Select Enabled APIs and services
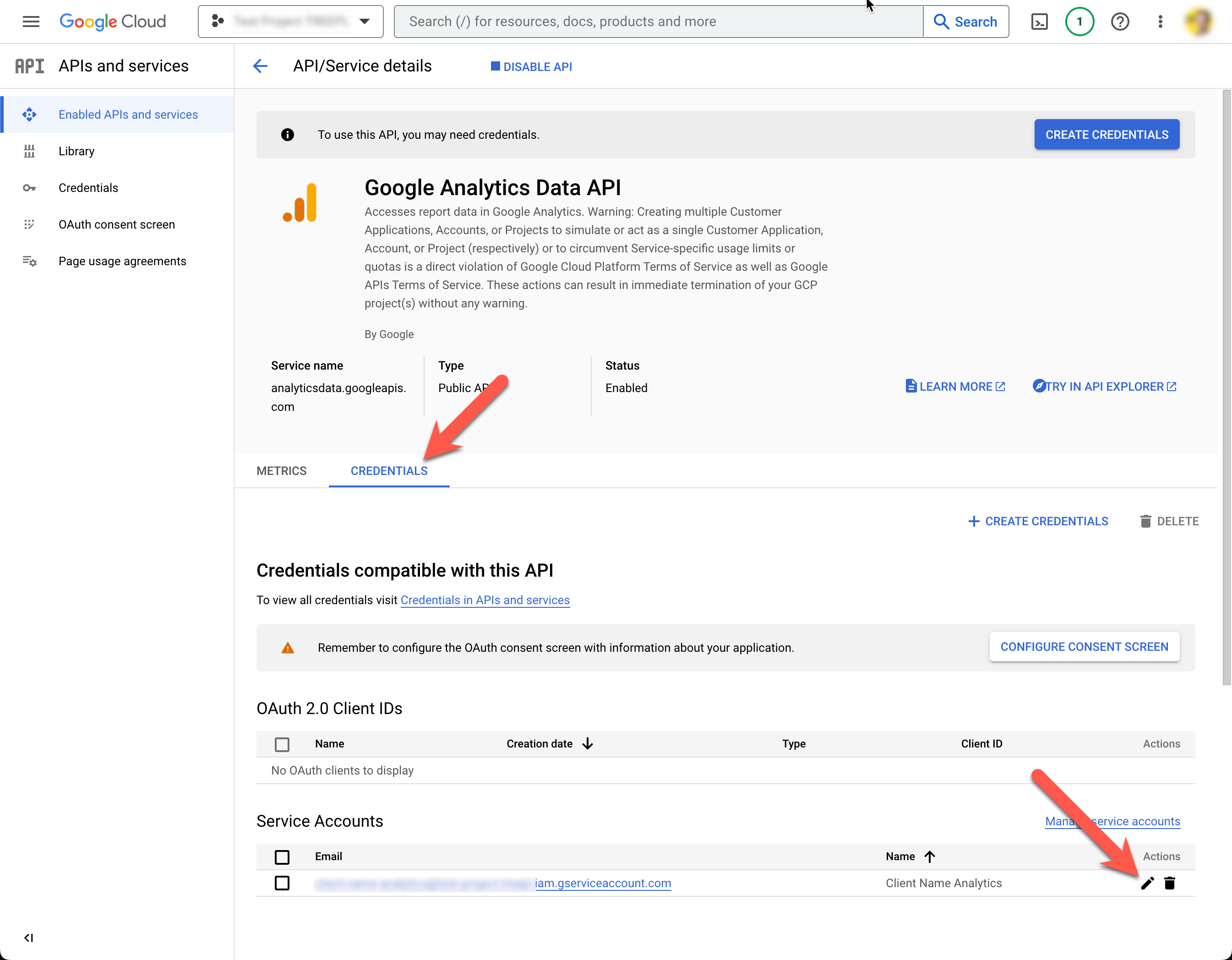This screenshot has width=1232, height=960. pyautogui.click(x=117, y=115)
